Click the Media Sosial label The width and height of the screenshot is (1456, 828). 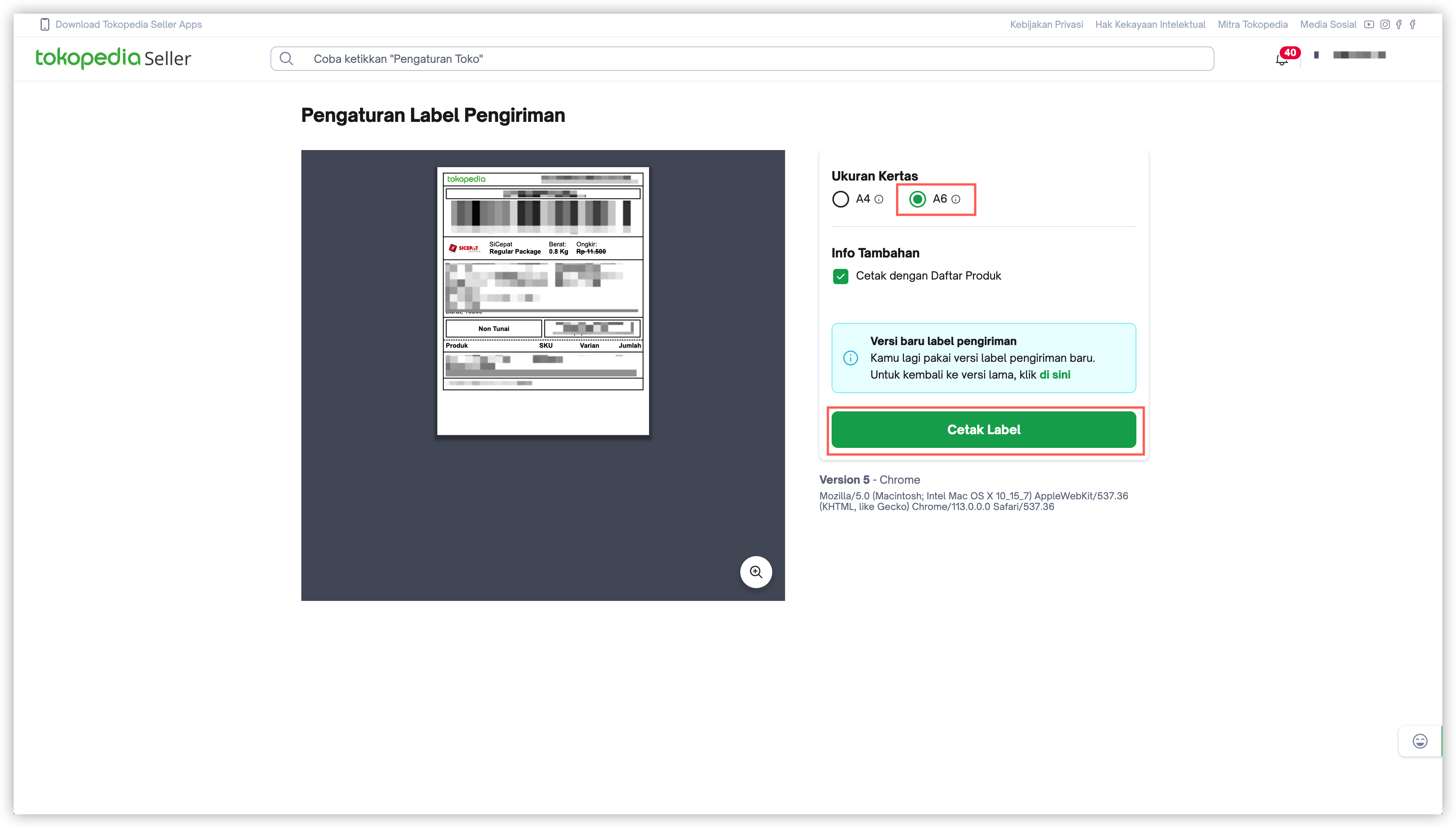1328,24
